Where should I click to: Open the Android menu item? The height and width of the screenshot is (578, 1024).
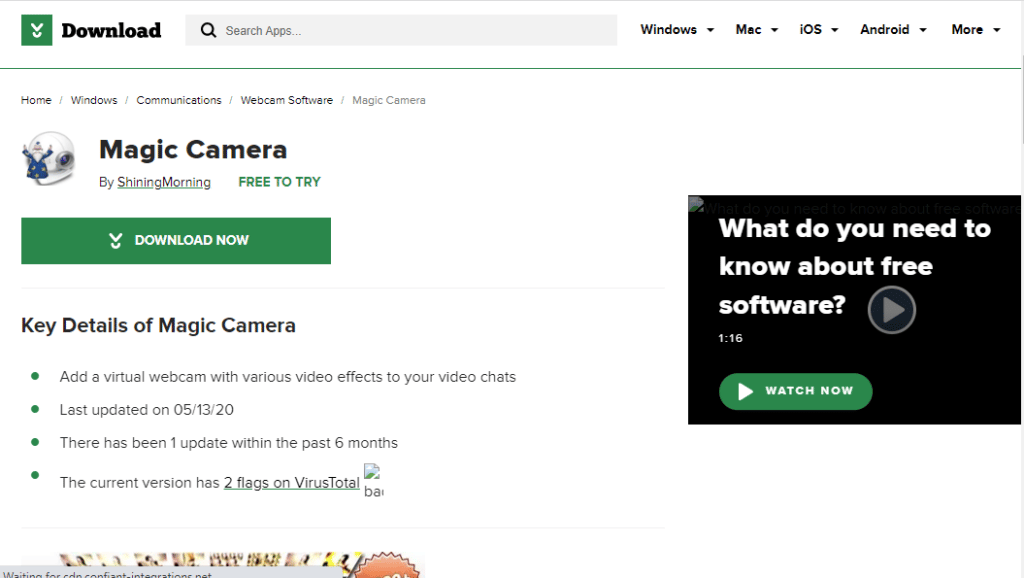[892, 29]
